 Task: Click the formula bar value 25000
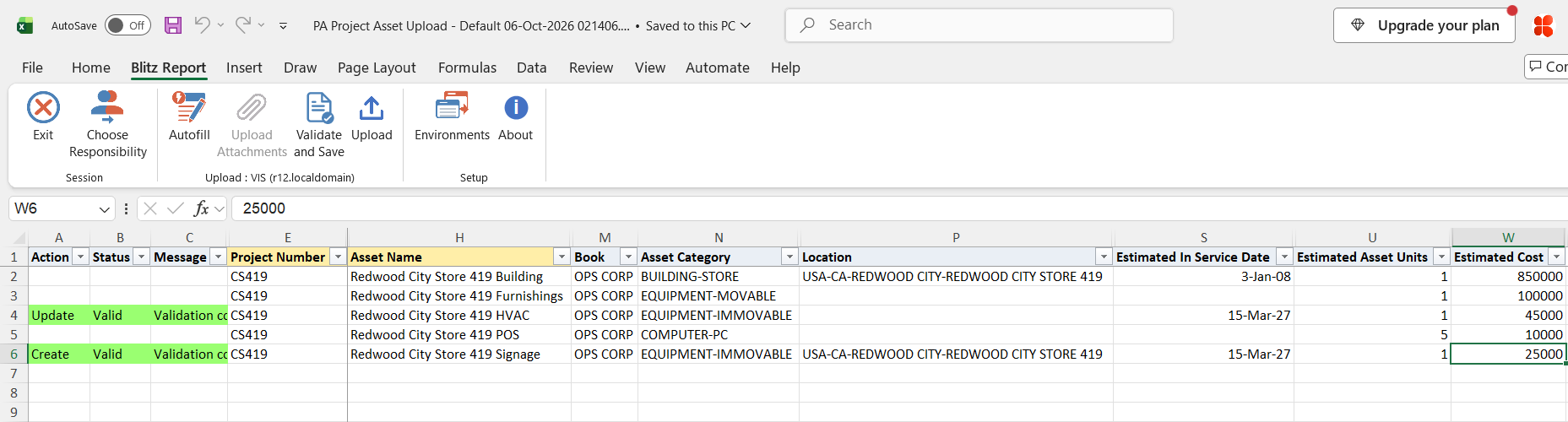[264, 208]
